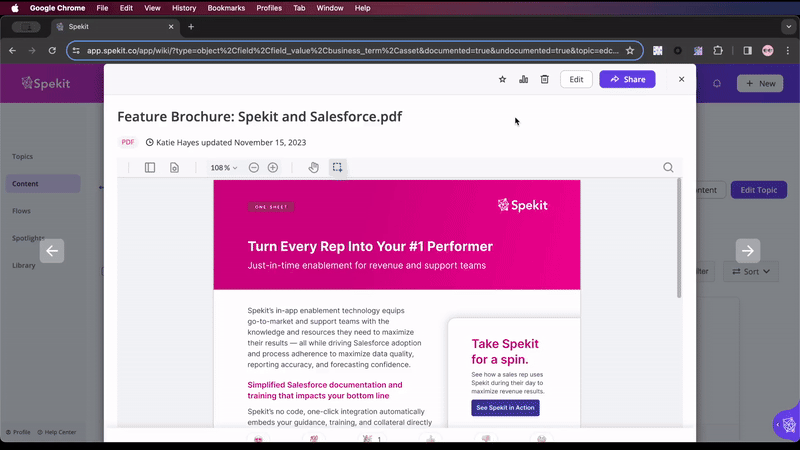Toggle the Chrome side panel icon
The width and height of the screenshot is (800, 450).
[747, 51]
